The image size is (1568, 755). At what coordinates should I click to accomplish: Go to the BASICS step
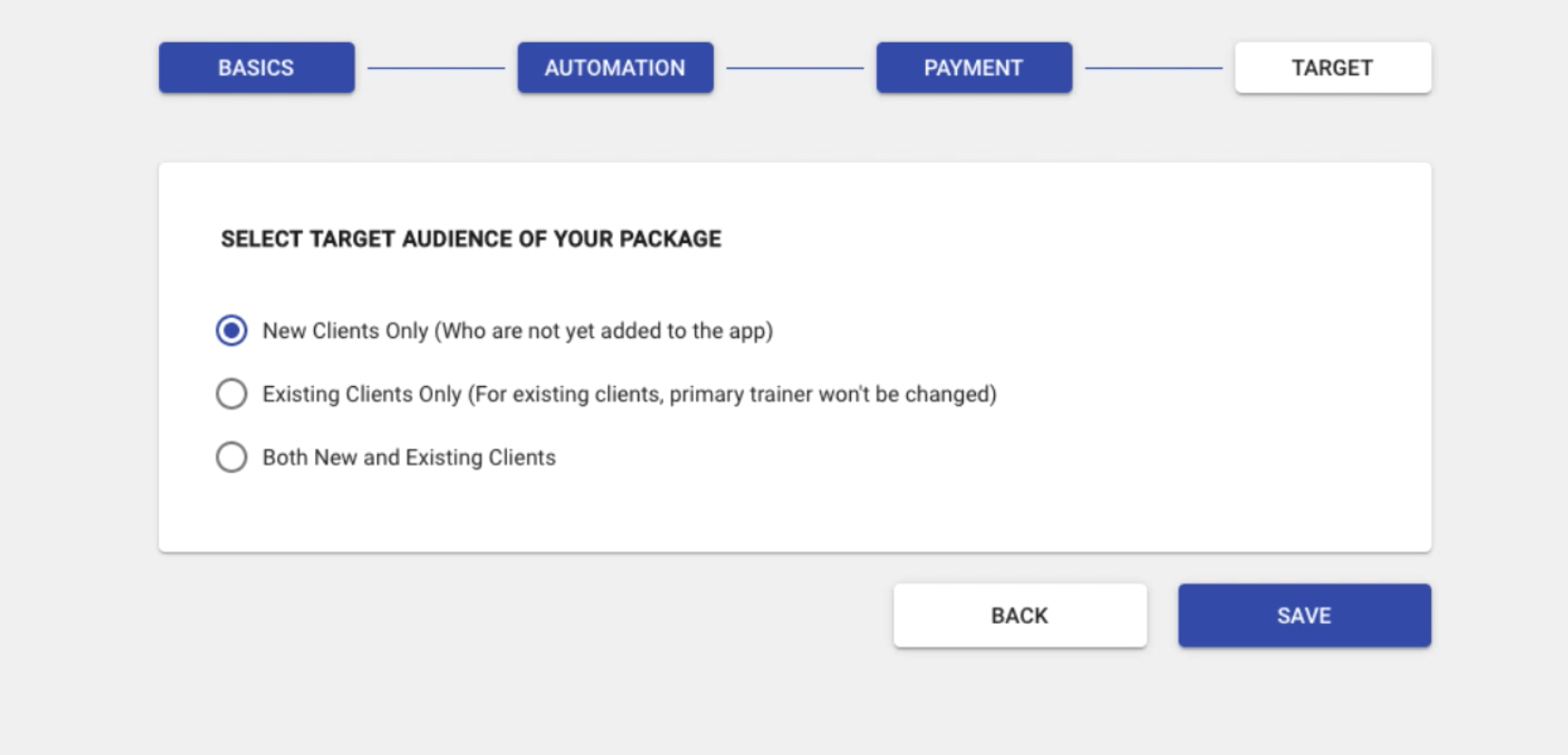tap(256, 67)
